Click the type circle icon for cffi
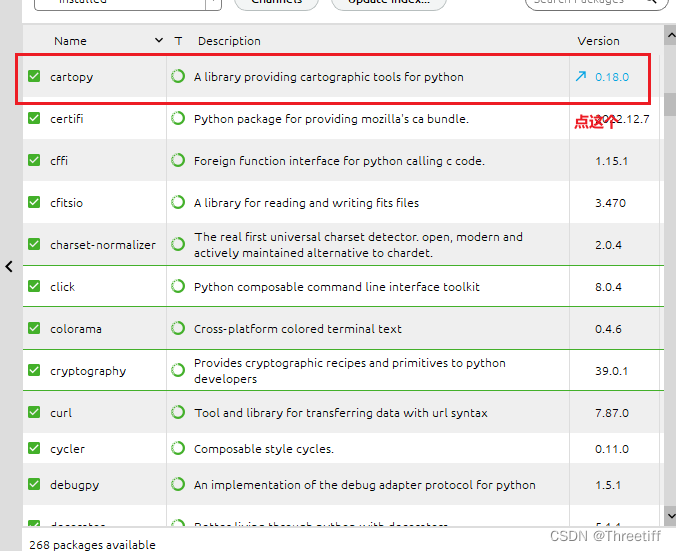The width and height of the screenshot is (676, 551). [178, 160]
